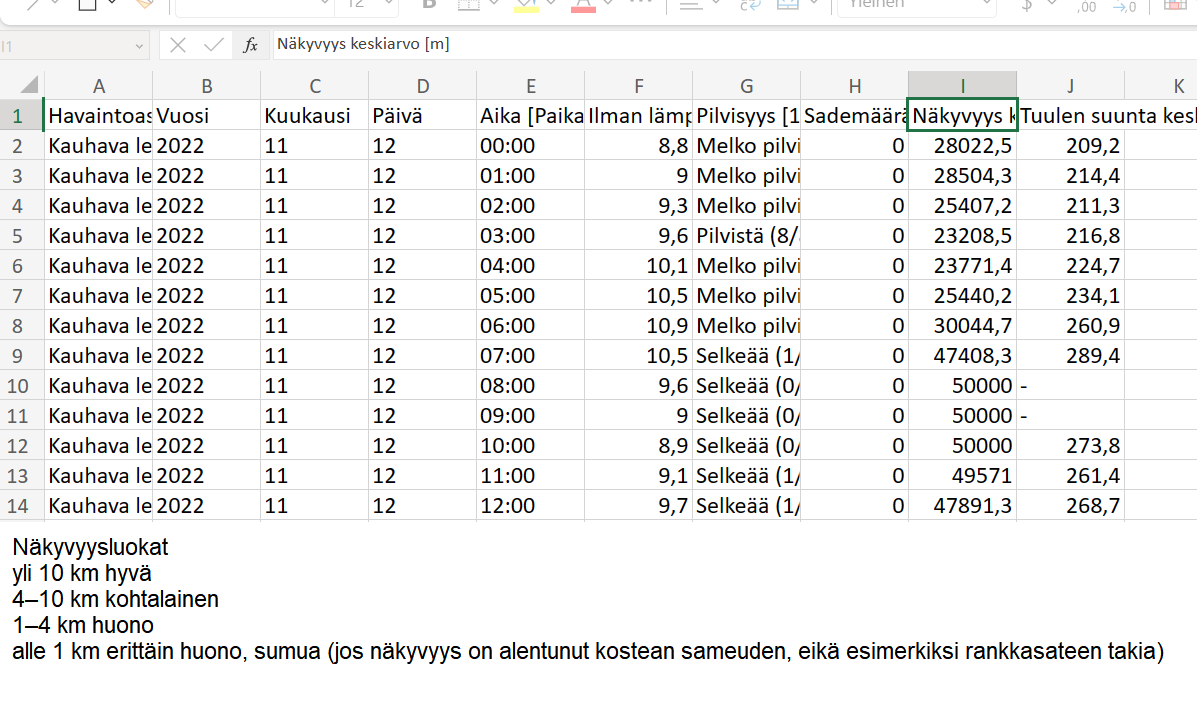
Task: Click the Pilvistä (8/ cloudiness cell
Action: [747, 236]
